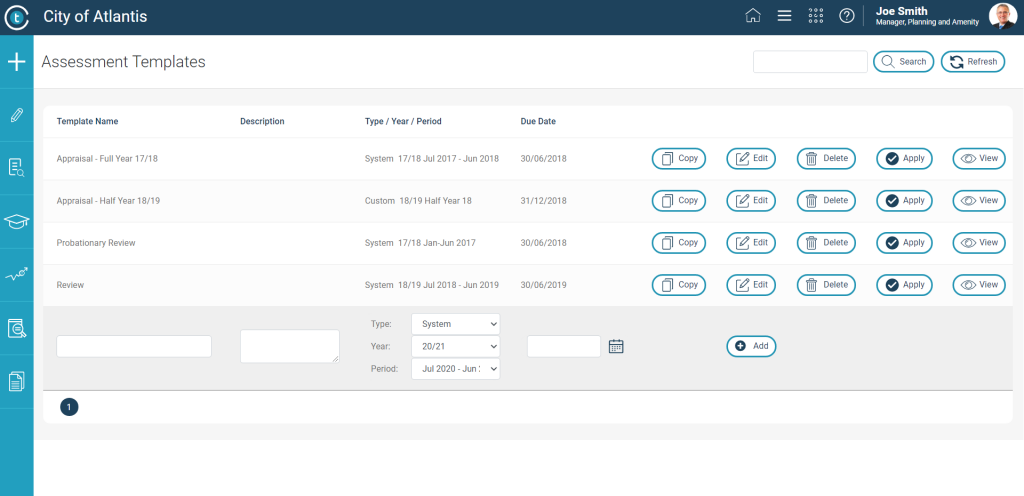Open the documents icon in sidebar
1024x496 pixels.
16,381
